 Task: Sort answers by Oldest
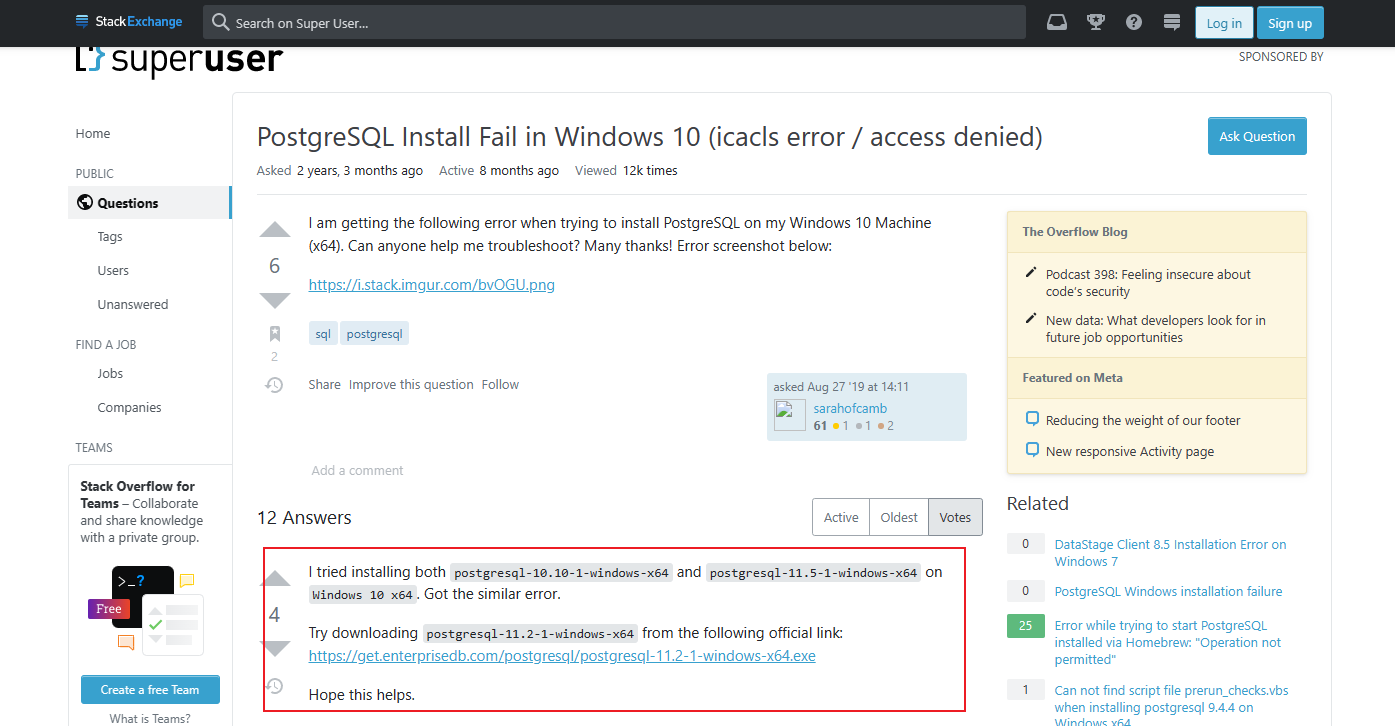(898, 517)
